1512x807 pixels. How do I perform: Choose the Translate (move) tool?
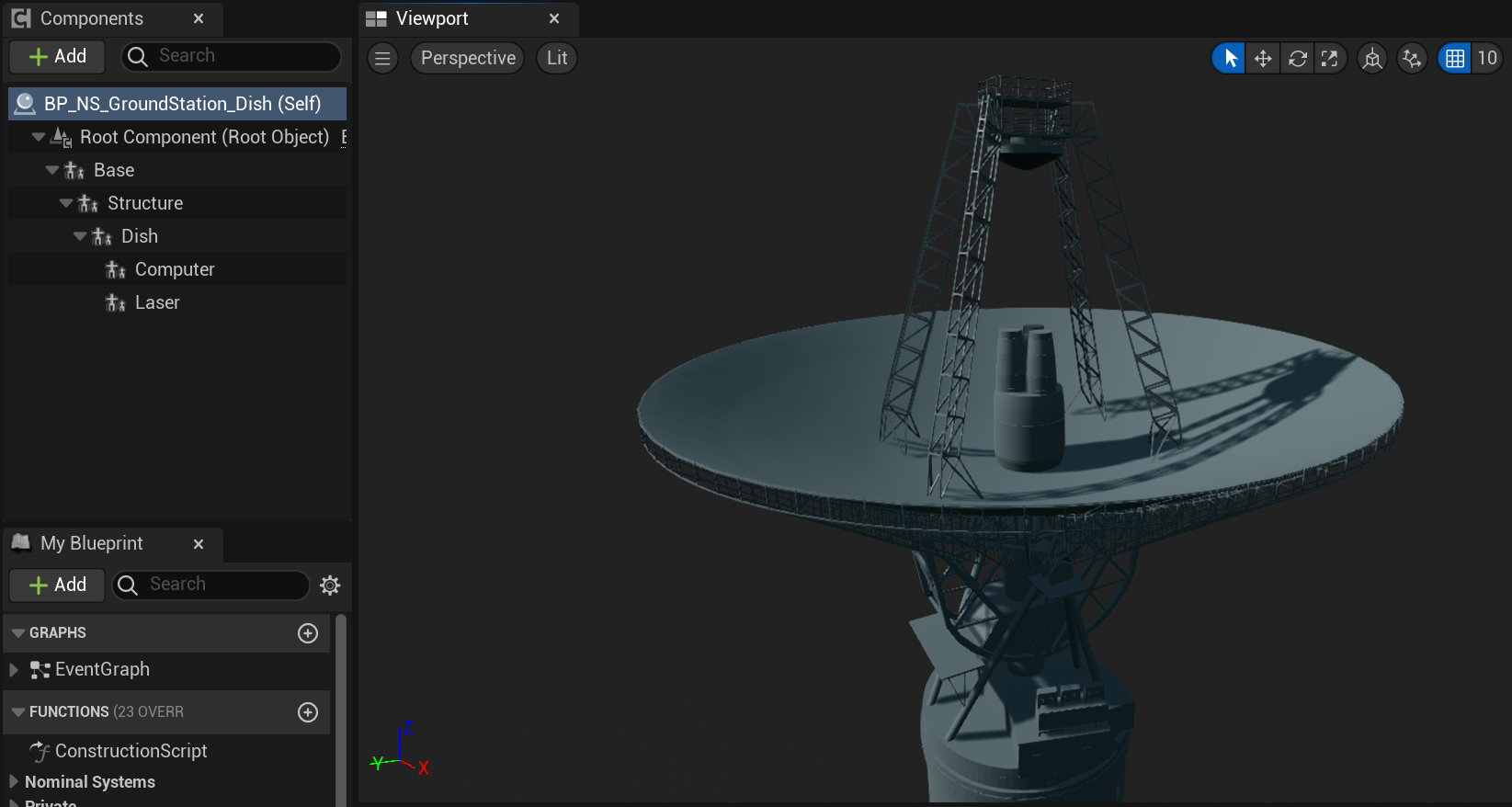1263,59
